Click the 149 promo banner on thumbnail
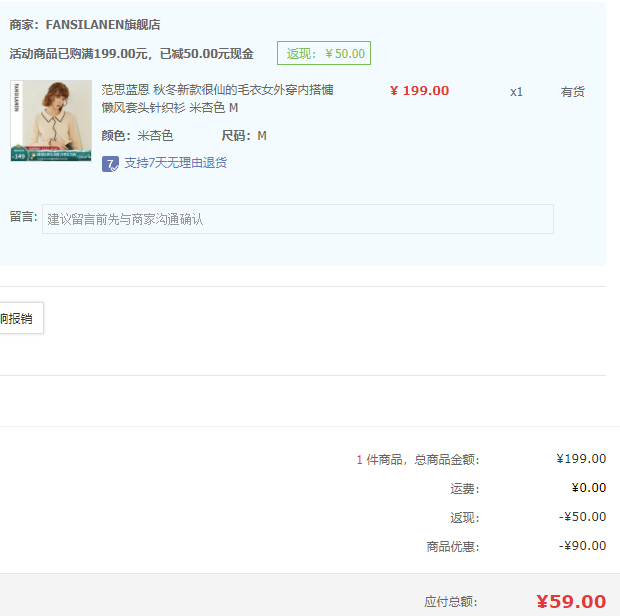Image resolution: width=620 pixels, height=616 pixels. (51, 154)
